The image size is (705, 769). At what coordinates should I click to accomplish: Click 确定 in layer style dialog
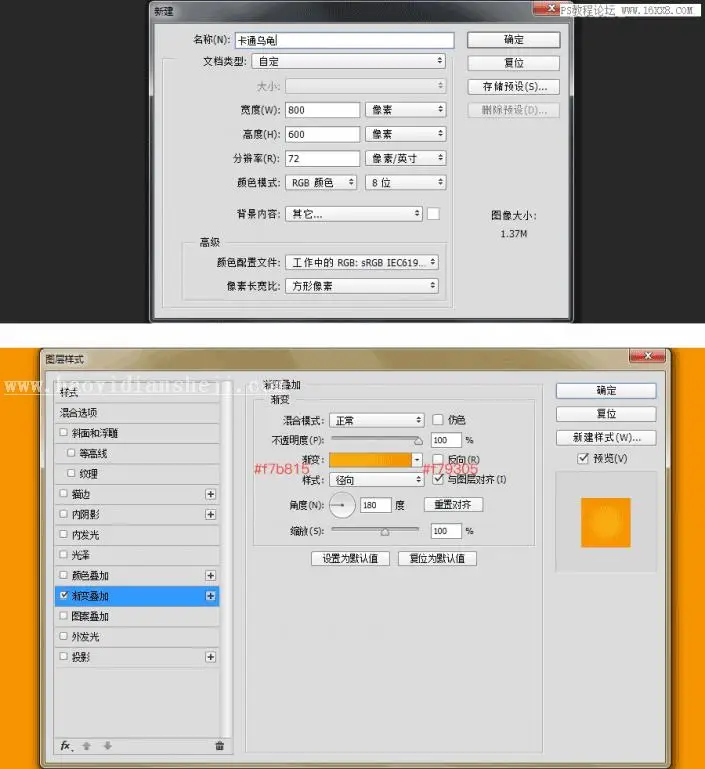pos(606,390)
